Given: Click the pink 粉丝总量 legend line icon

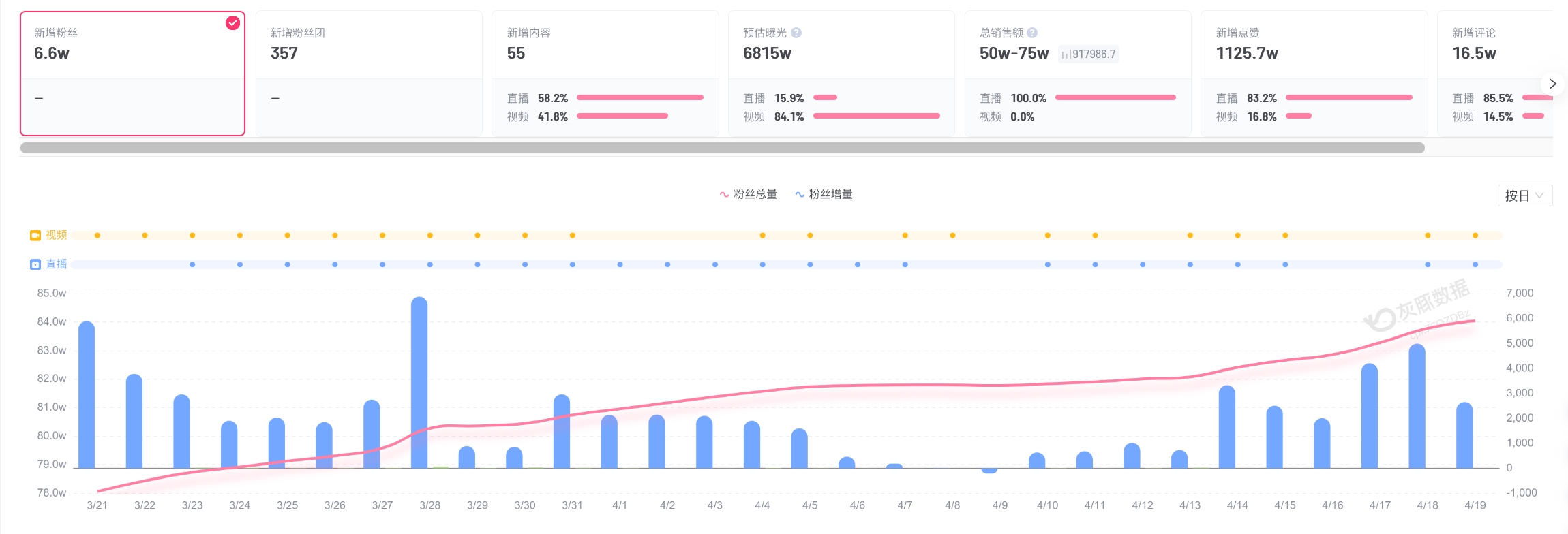Looking at the screenshot, I should click(724, 195).
